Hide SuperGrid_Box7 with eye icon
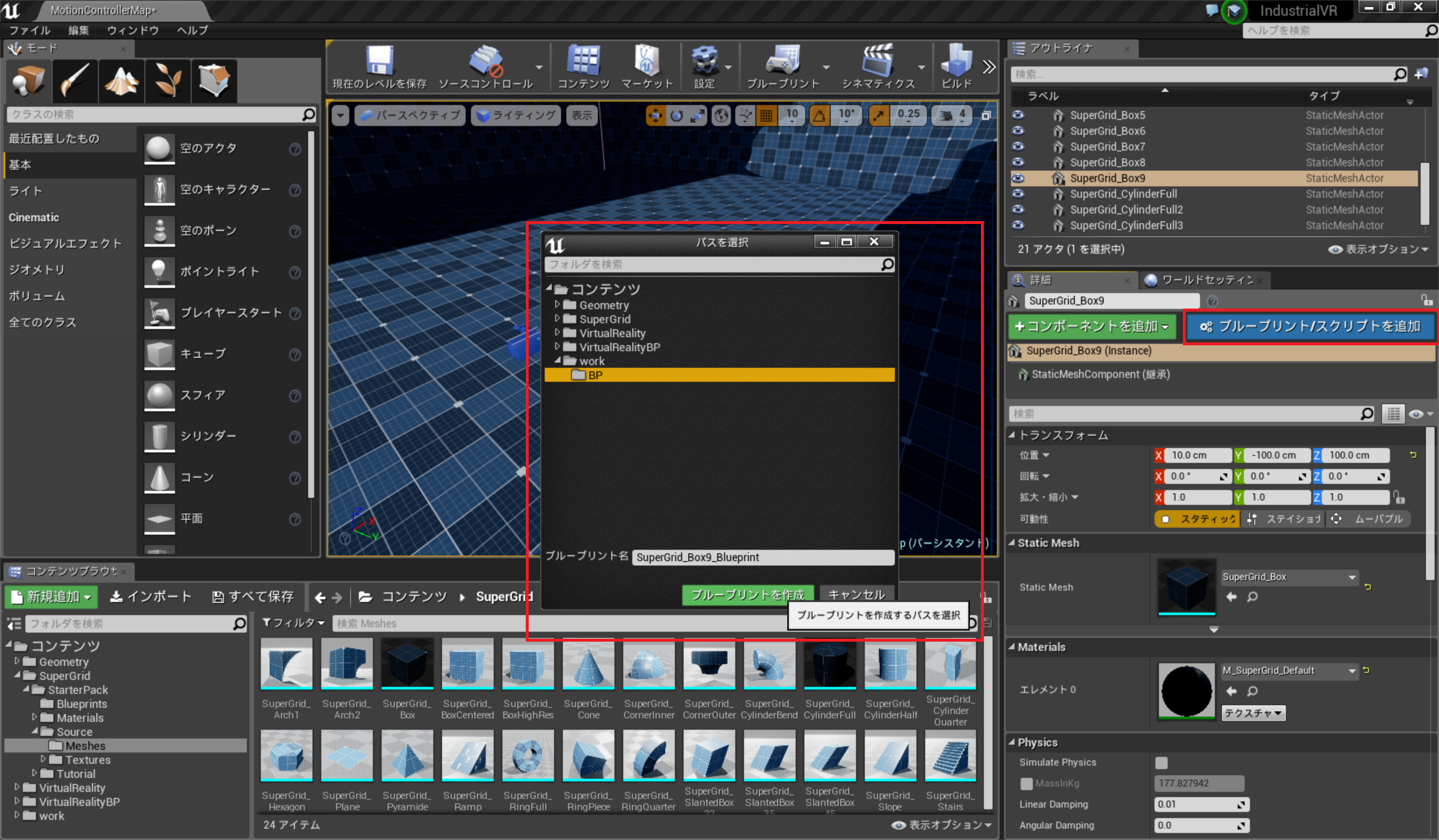This screenshot has width=1439, height=840. point(1018,146)
